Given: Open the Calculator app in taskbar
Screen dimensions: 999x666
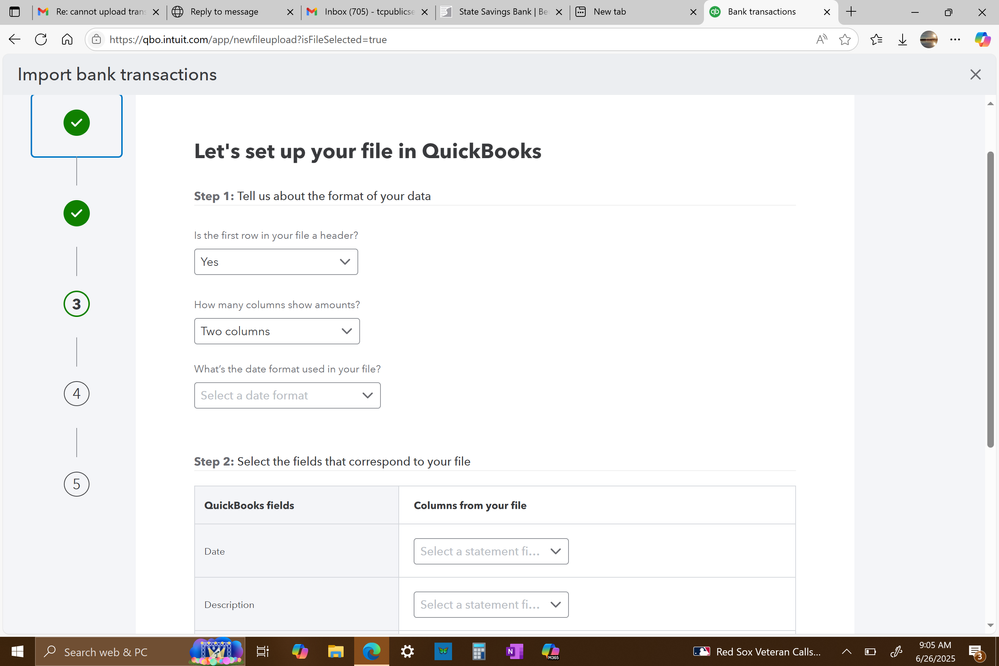Looking at the screenshot, I should [x=478, y=652].
